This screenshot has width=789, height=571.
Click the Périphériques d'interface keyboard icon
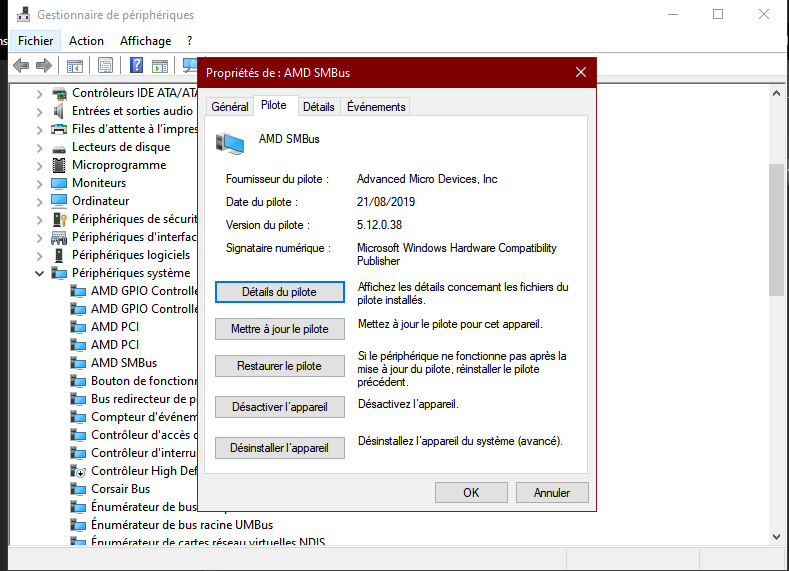(x=59, y=237)
